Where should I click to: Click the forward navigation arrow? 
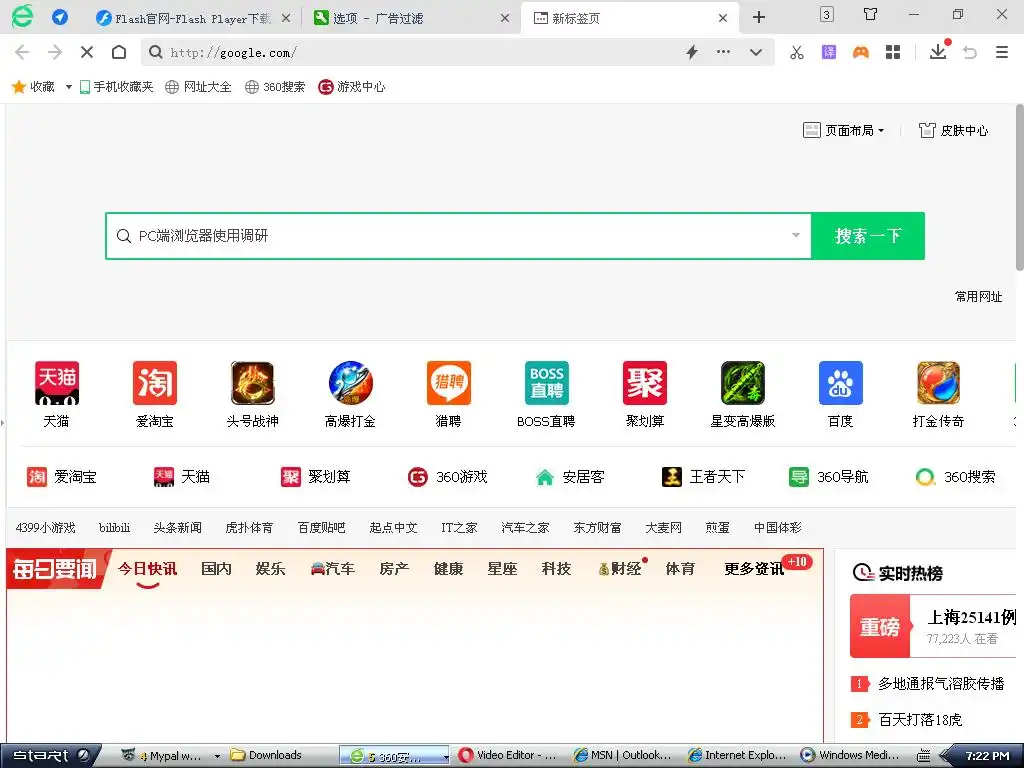[55, 52]
